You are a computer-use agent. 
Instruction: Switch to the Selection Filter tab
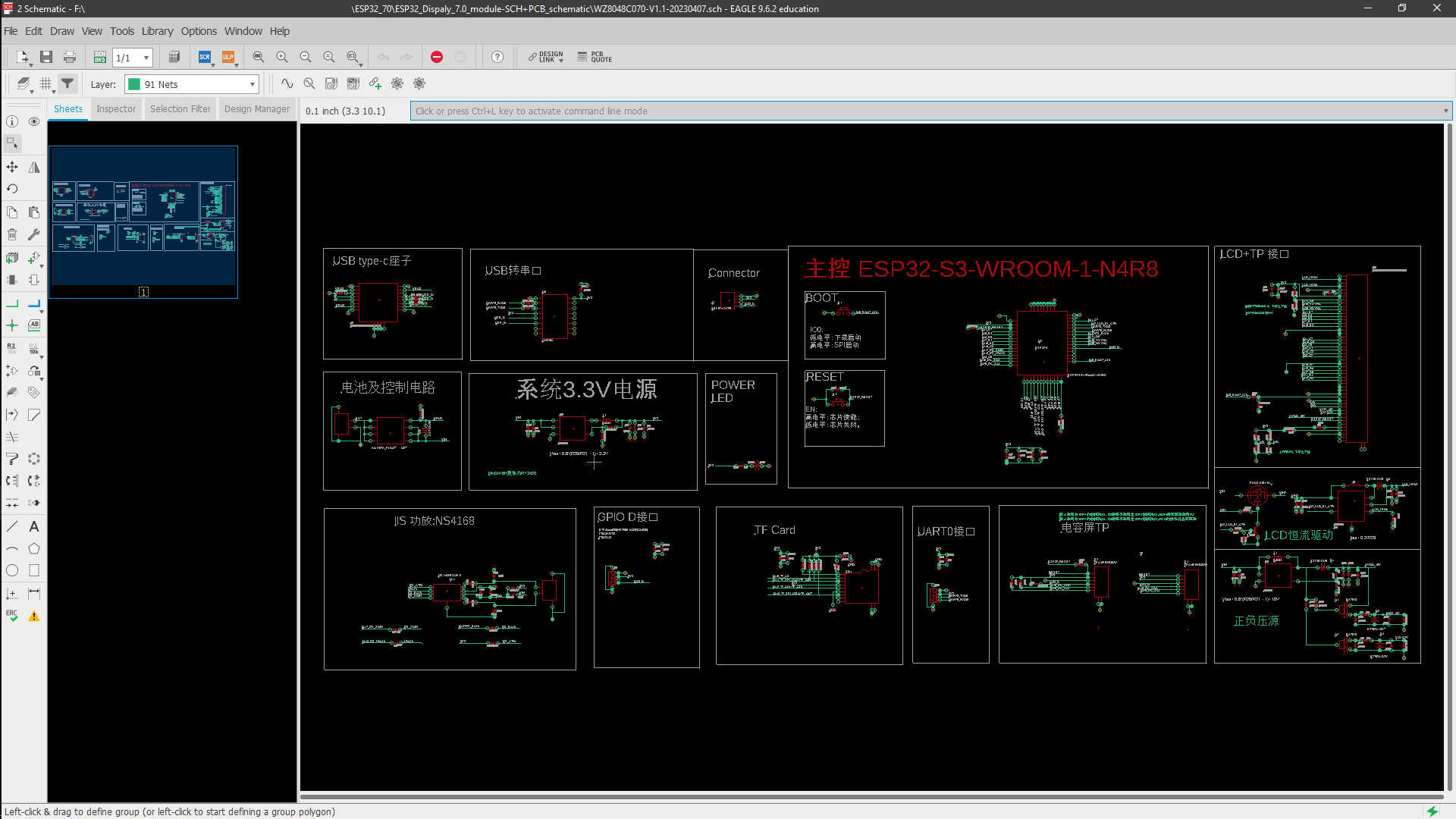tap(180, 109)
